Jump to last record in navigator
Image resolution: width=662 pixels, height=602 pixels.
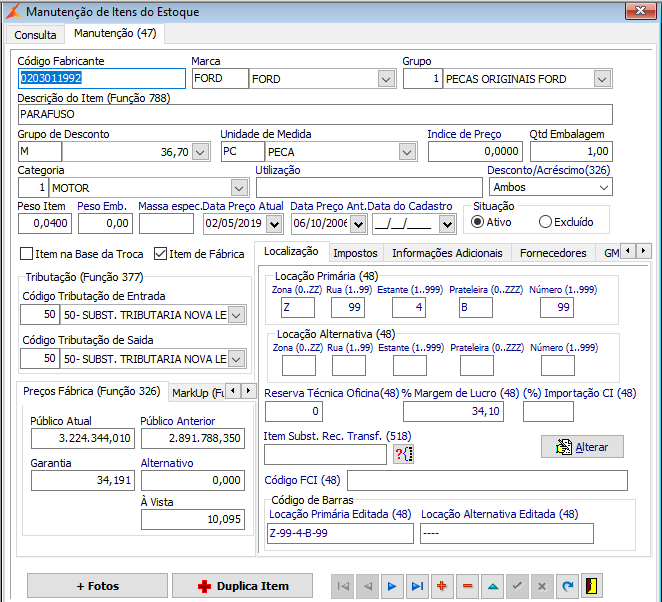417,586
